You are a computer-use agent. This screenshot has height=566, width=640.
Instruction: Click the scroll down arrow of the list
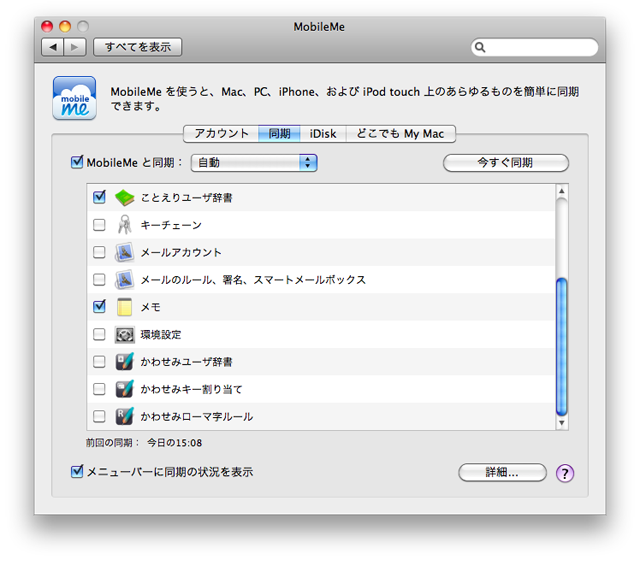tap(562, 423)
